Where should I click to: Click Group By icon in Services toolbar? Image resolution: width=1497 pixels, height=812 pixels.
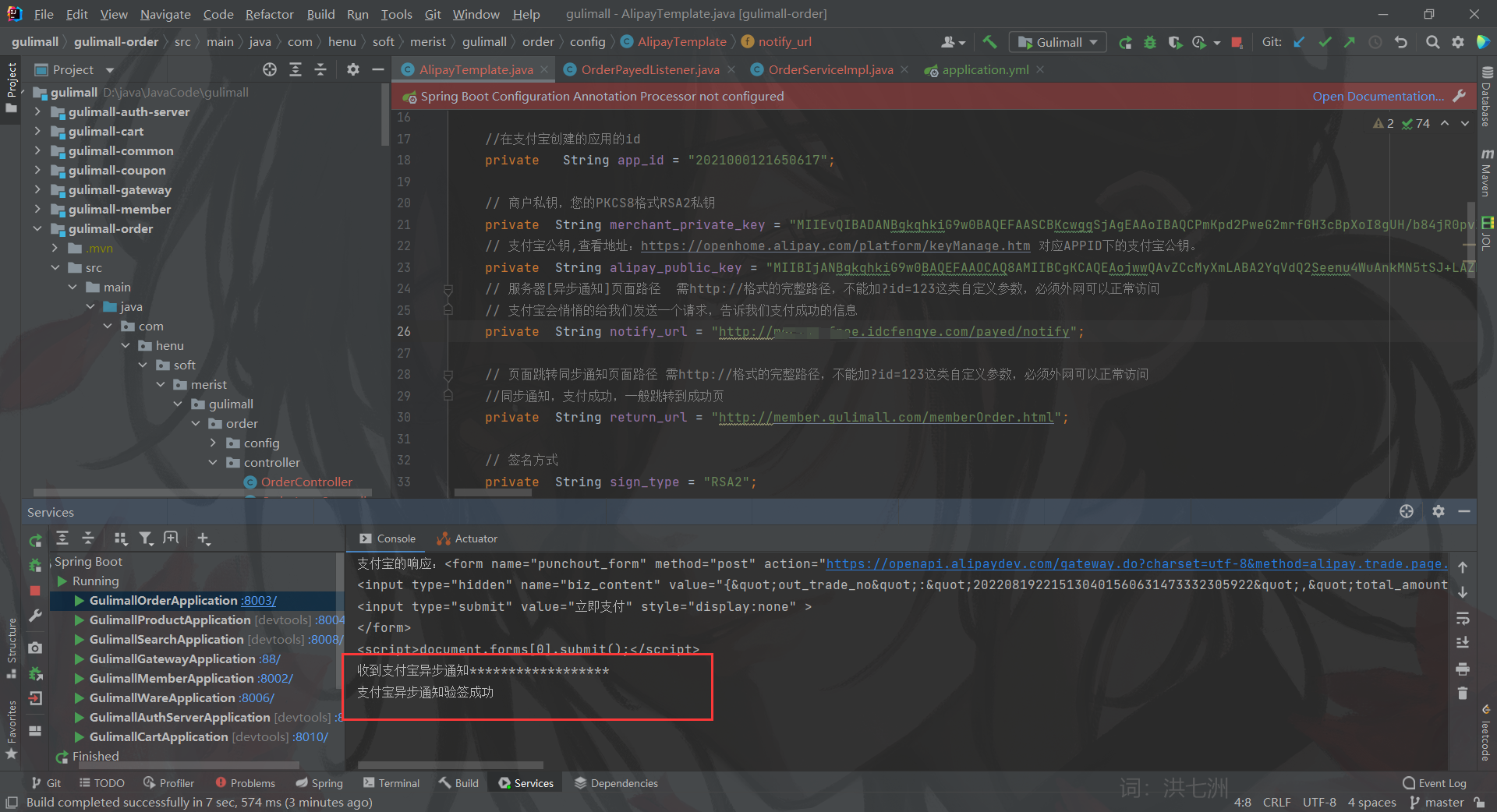[120, 538]
